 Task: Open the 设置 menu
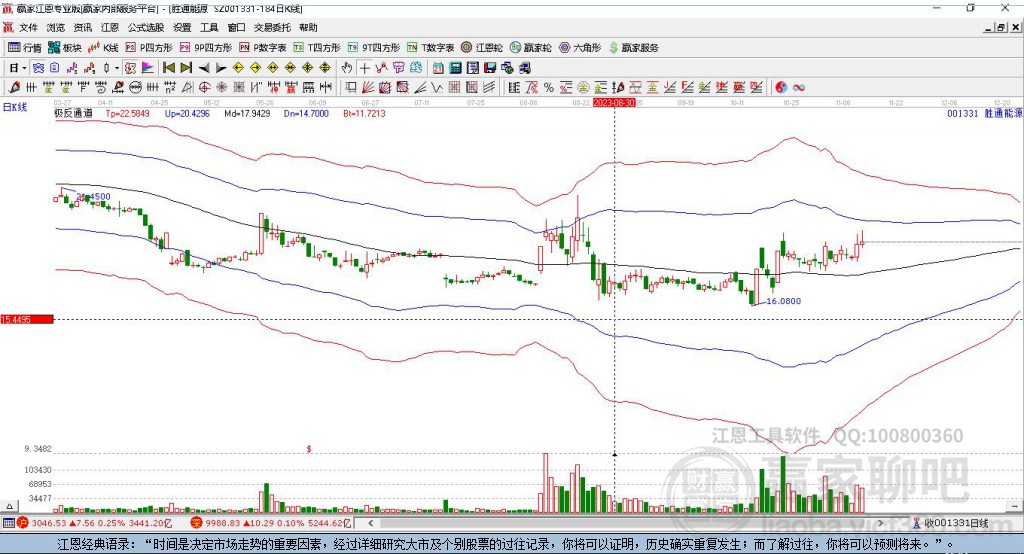click(x=182, y=27)
